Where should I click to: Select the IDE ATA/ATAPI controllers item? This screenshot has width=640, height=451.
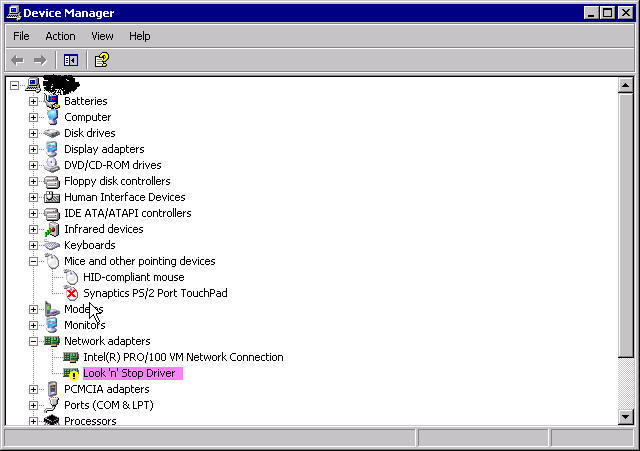tap(127, 213)
